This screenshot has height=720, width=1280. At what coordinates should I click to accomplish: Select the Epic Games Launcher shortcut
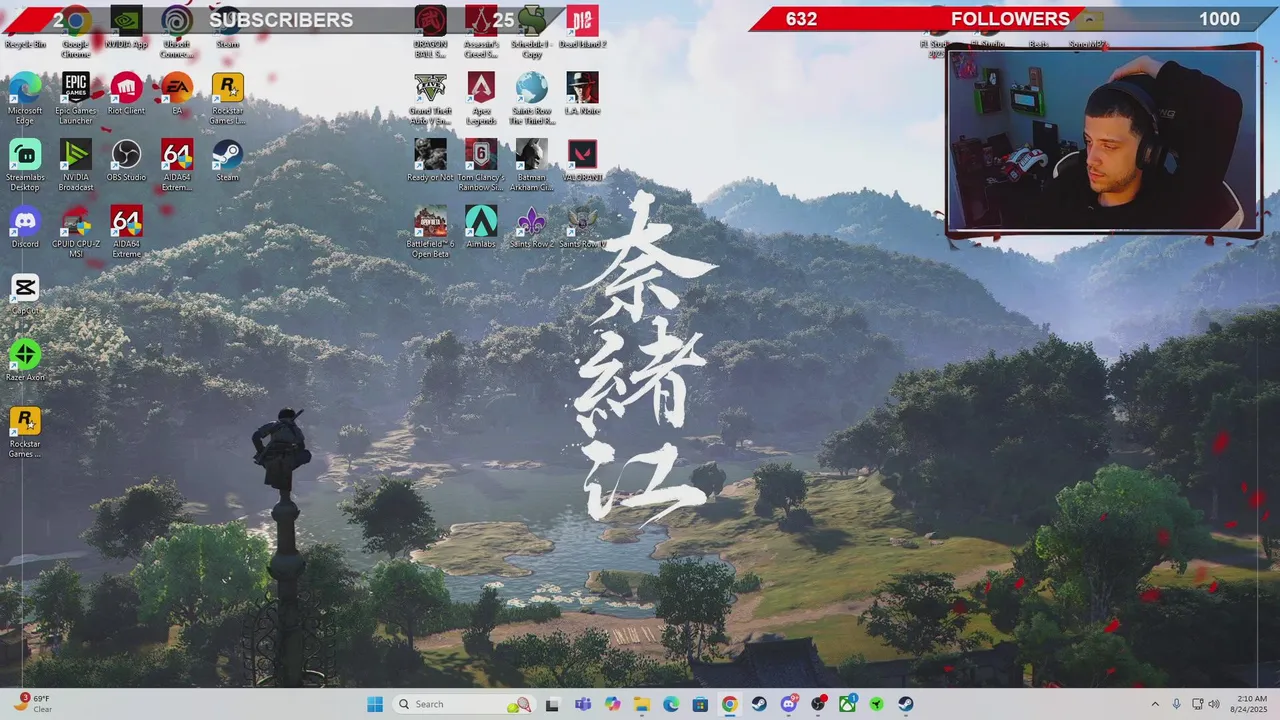click(76, 98)
